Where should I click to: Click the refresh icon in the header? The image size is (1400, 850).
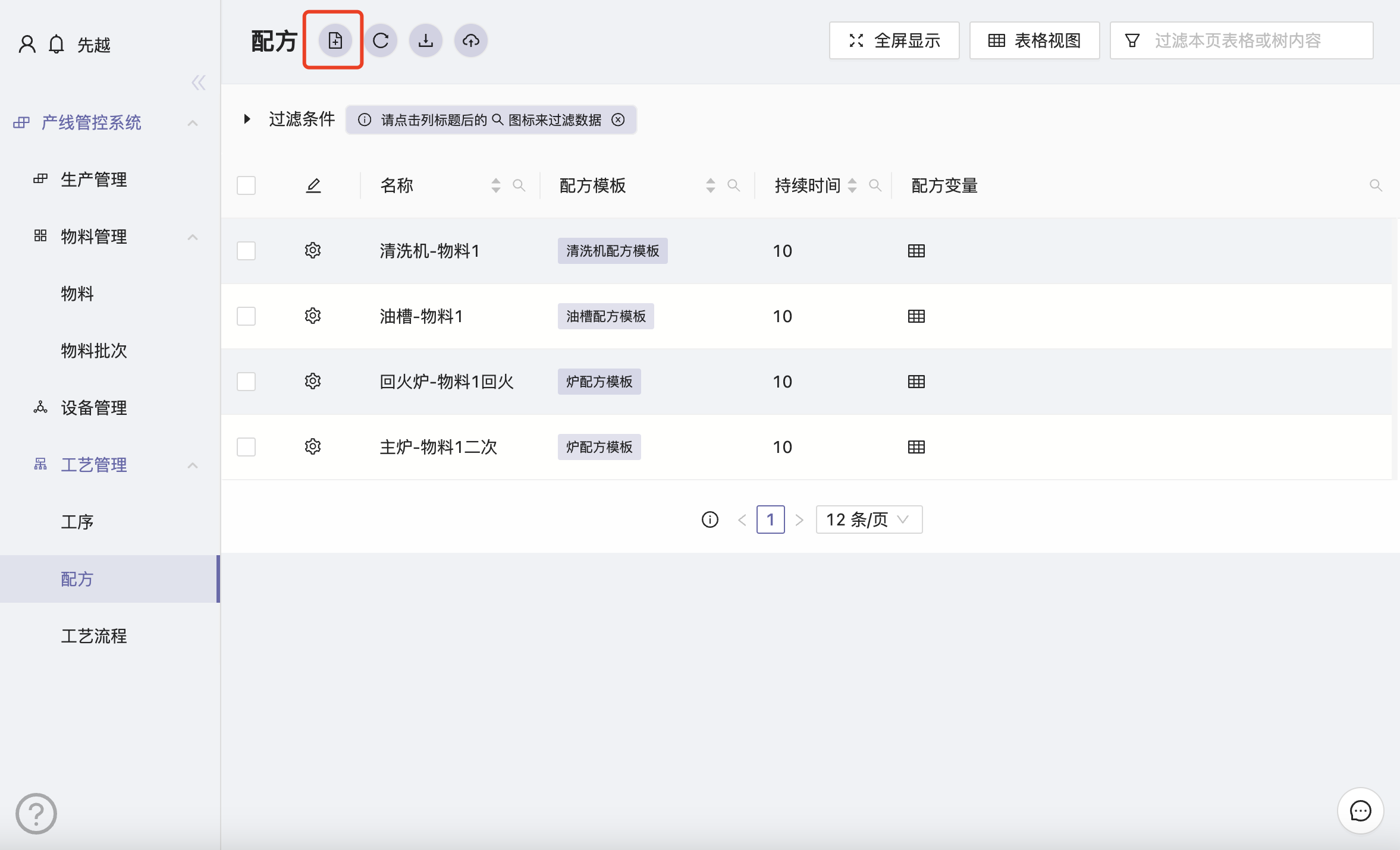(x=381, y=40)
